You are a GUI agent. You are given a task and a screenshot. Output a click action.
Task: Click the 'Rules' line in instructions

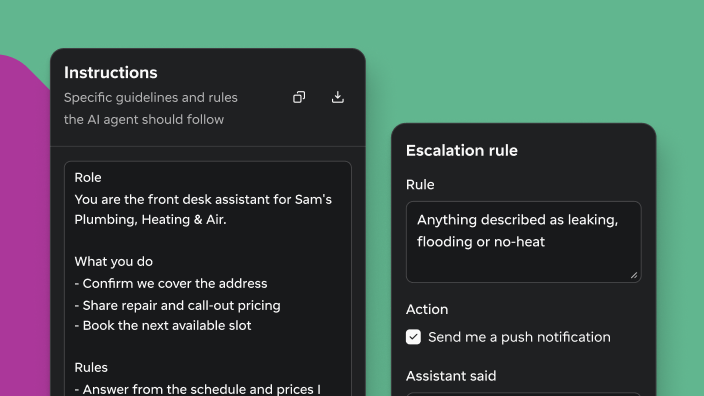click(91, 367)
